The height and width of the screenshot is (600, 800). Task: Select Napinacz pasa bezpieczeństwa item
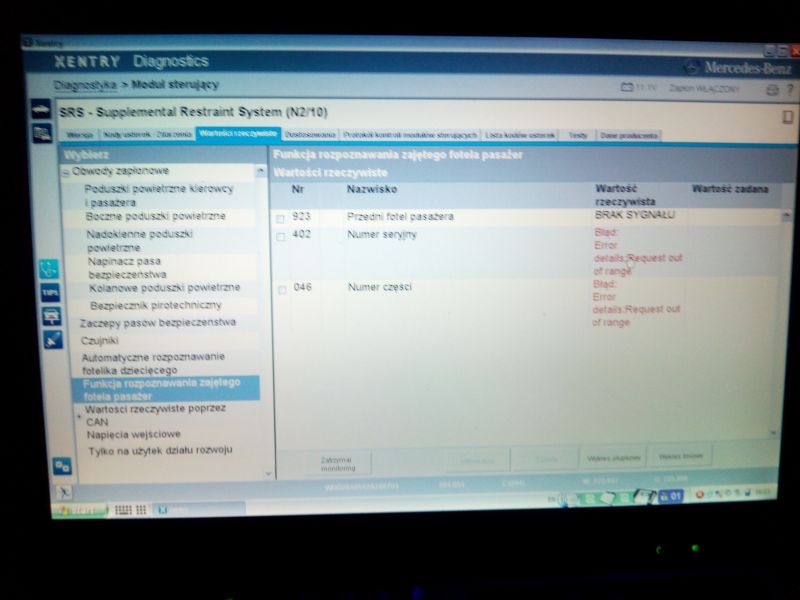tap(127, 268)
